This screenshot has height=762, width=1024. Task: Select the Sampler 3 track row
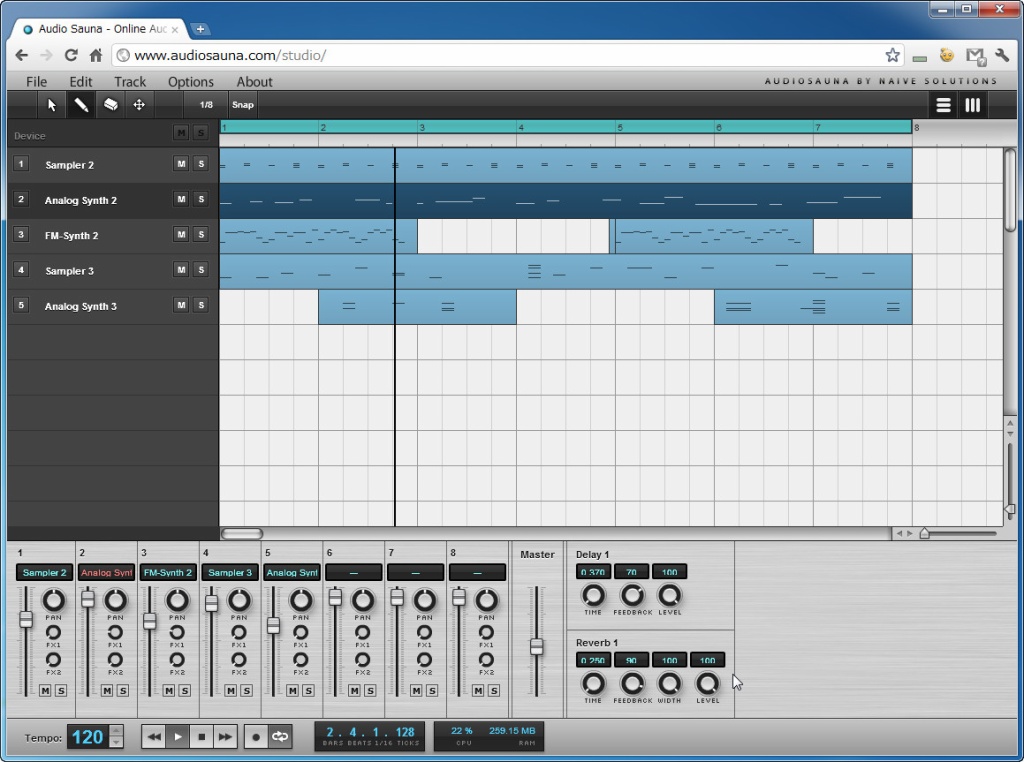(113, 270)
